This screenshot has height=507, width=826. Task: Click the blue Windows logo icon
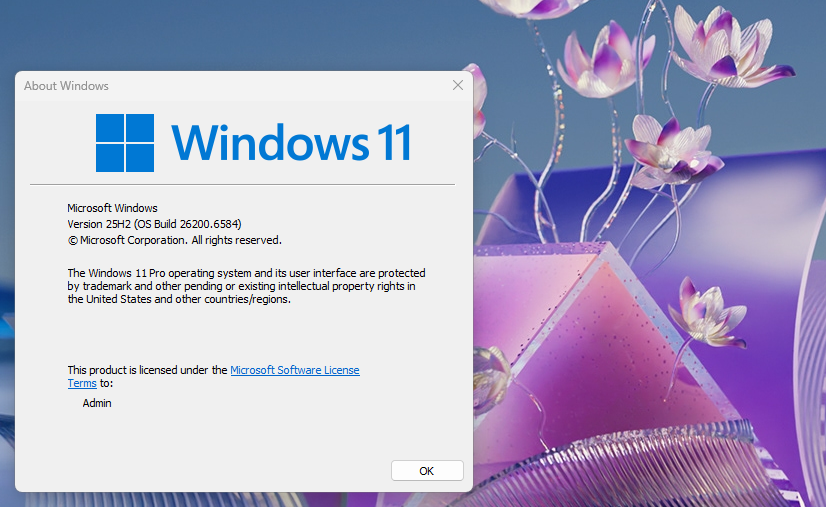click(x=125, y=143)
